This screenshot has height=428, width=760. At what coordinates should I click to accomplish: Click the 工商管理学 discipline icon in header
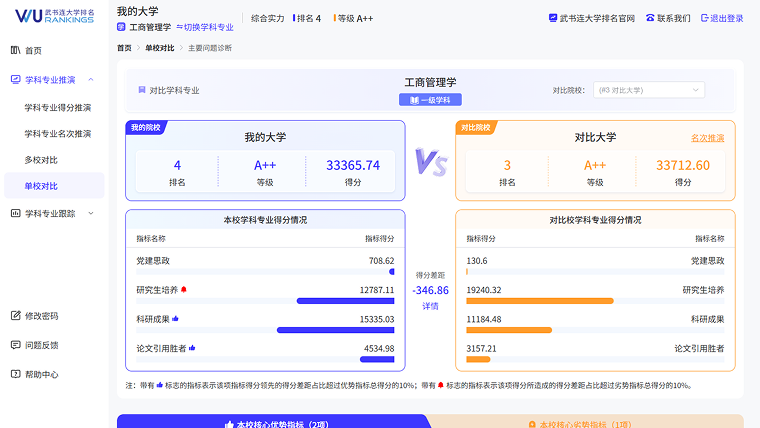pyautogui.click(x=121, y=27)
